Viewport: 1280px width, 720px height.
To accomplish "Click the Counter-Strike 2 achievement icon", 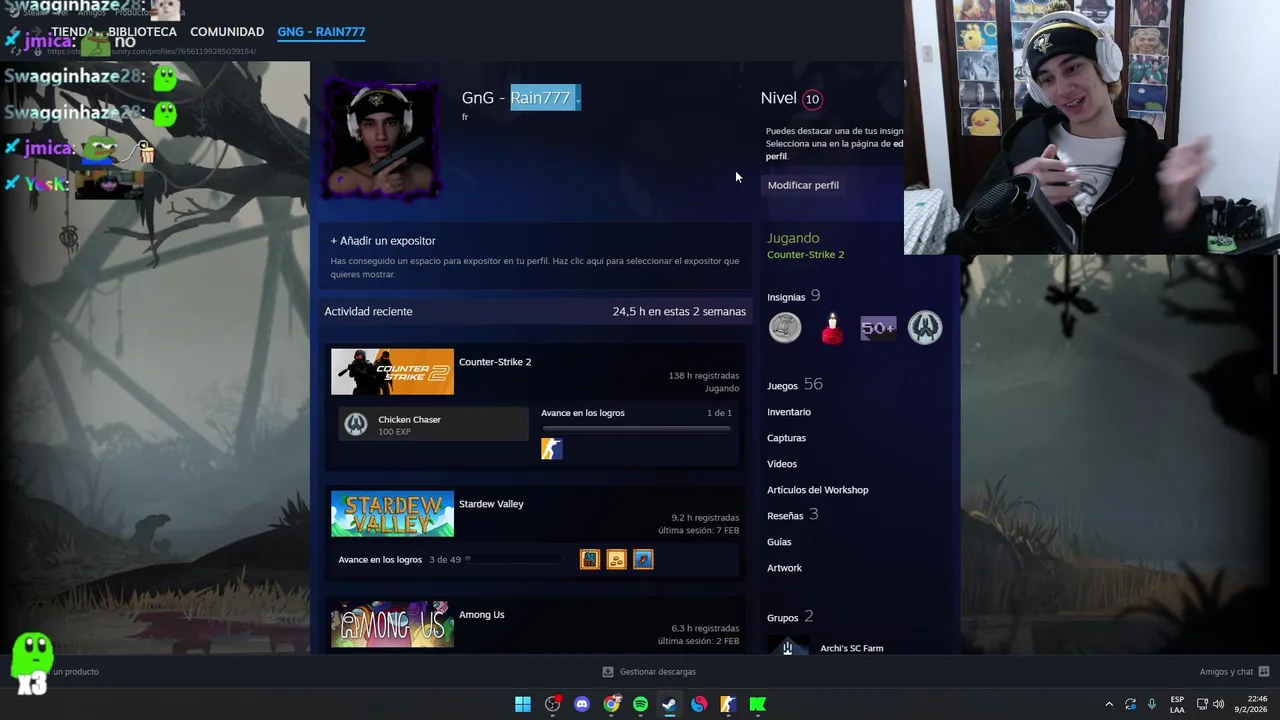I will (x=552, y=449).
